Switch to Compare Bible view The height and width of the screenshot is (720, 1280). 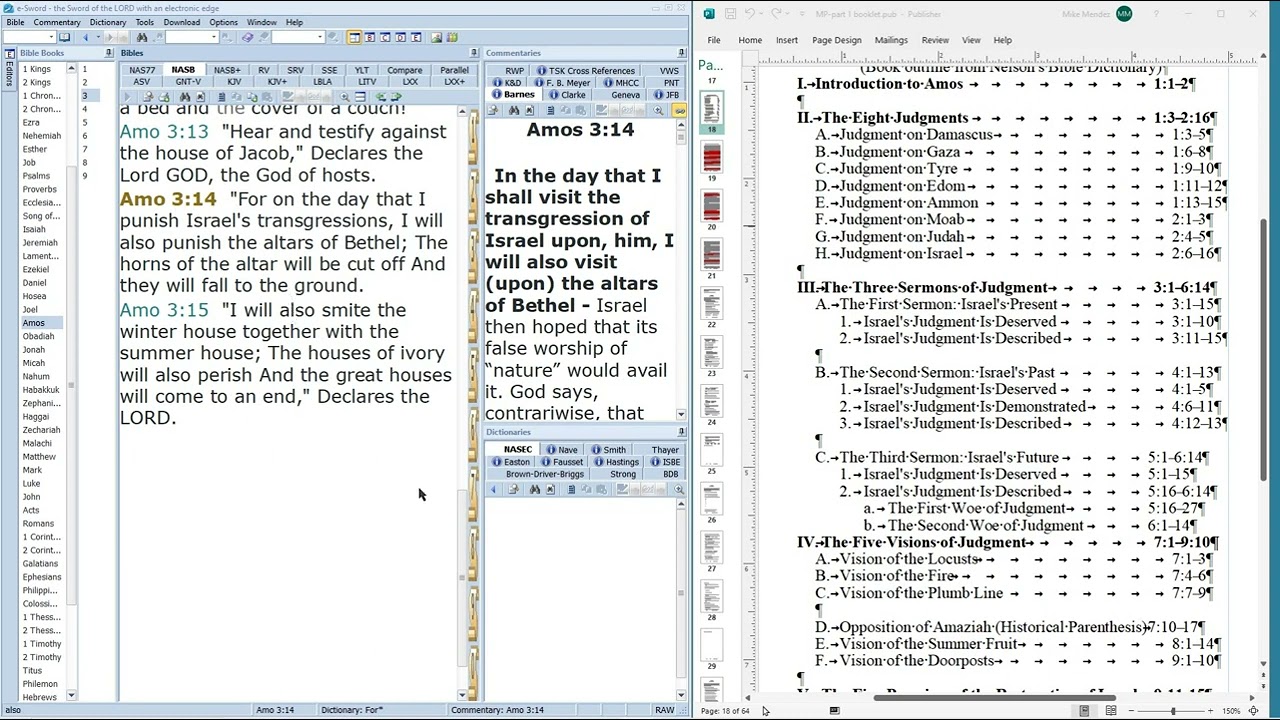[x=404, y=71]
